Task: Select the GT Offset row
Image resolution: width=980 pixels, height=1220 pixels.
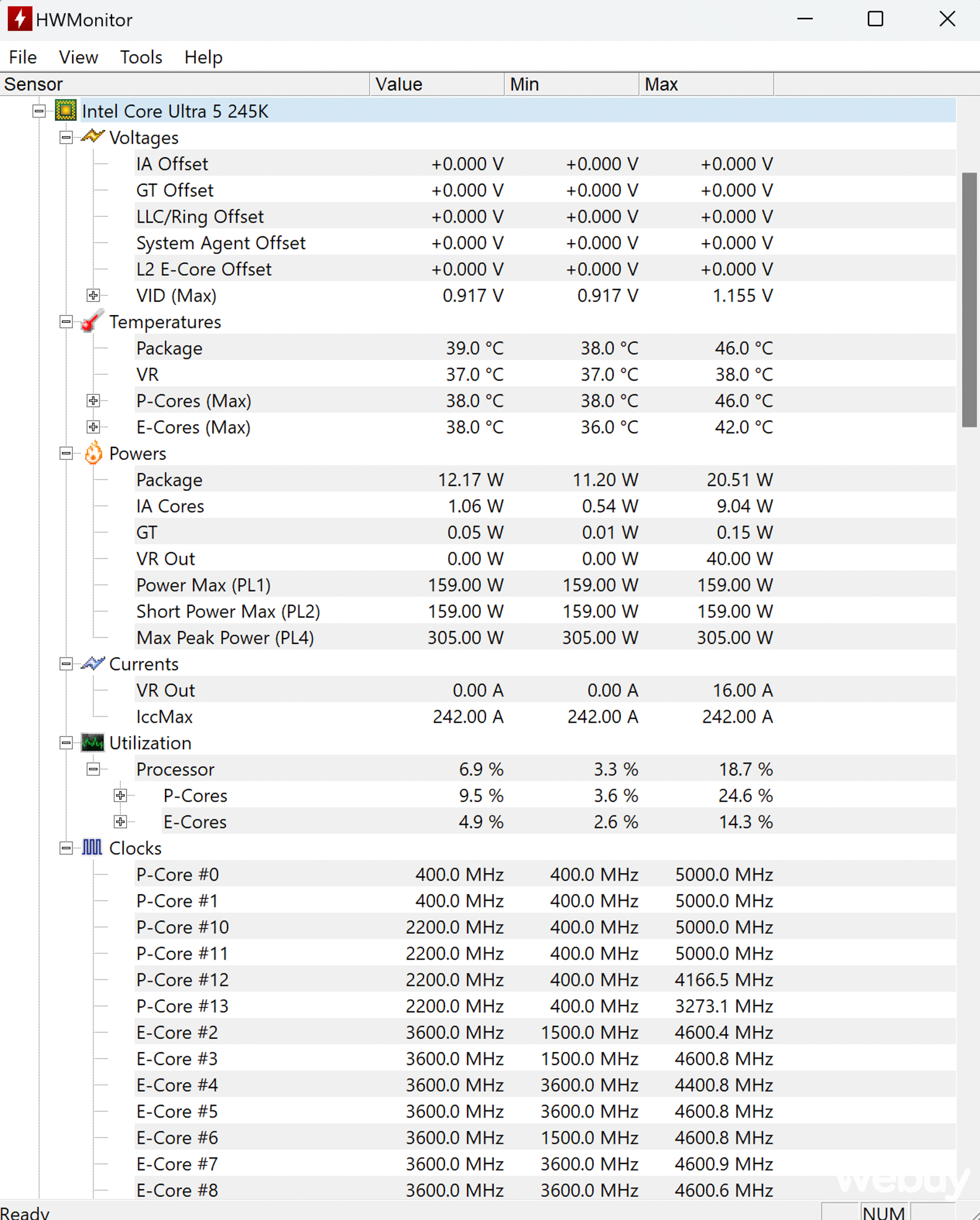Action: pyautogui.click(x=545, y=190)
